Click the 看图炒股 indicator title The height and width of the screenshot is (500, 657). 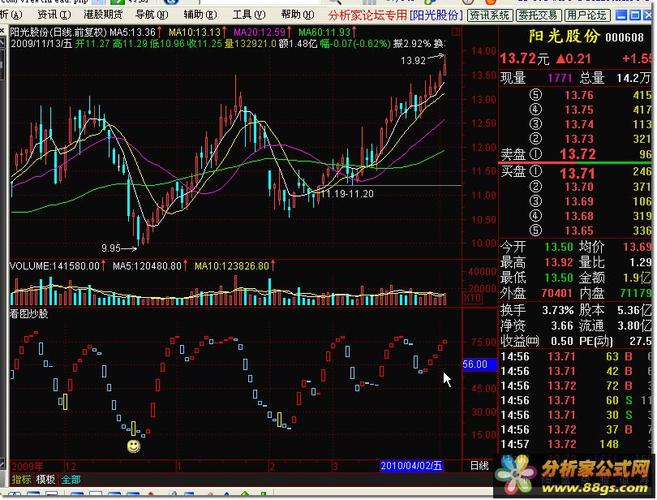pyautogui.click(x=29, y=314)
